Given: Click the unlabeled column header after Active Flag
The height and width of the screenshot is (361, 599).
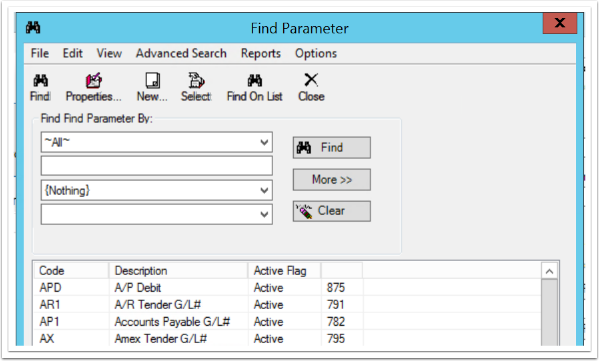Looking at the screenshot, I should [x=342, y=270].
